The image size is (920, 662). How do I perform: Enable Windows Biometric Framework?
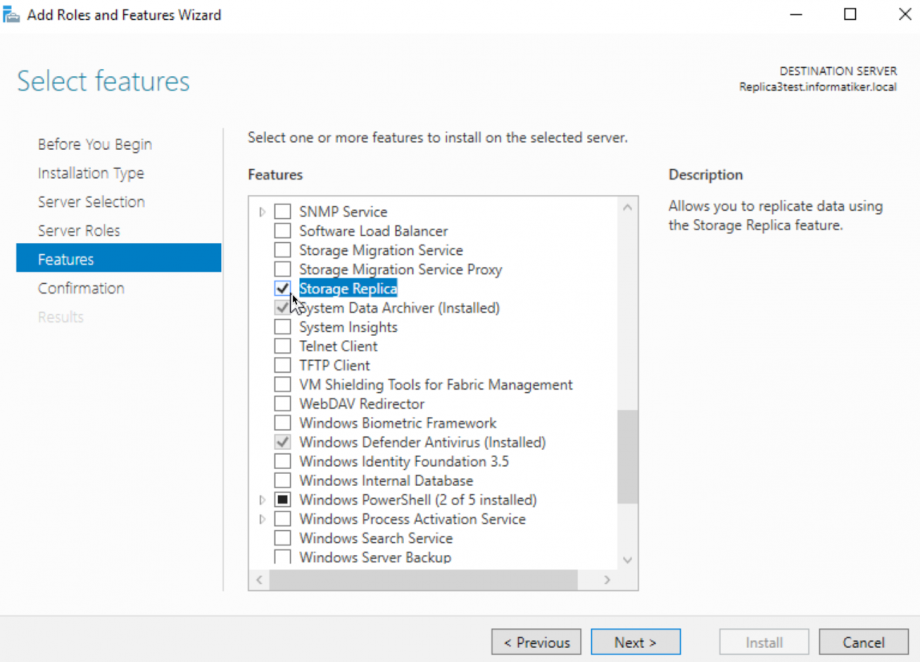282,422
